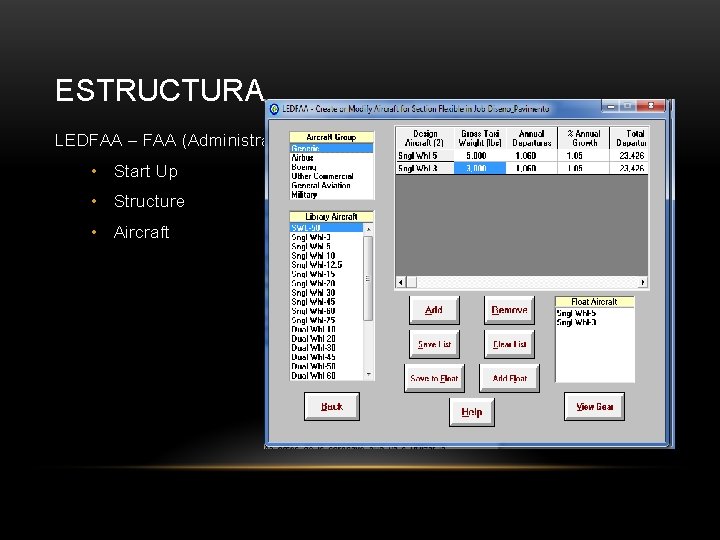Choose Sngl Whl-20 in Library Aircraft
This screenshot has width=720, height=540.
(326, 283)
